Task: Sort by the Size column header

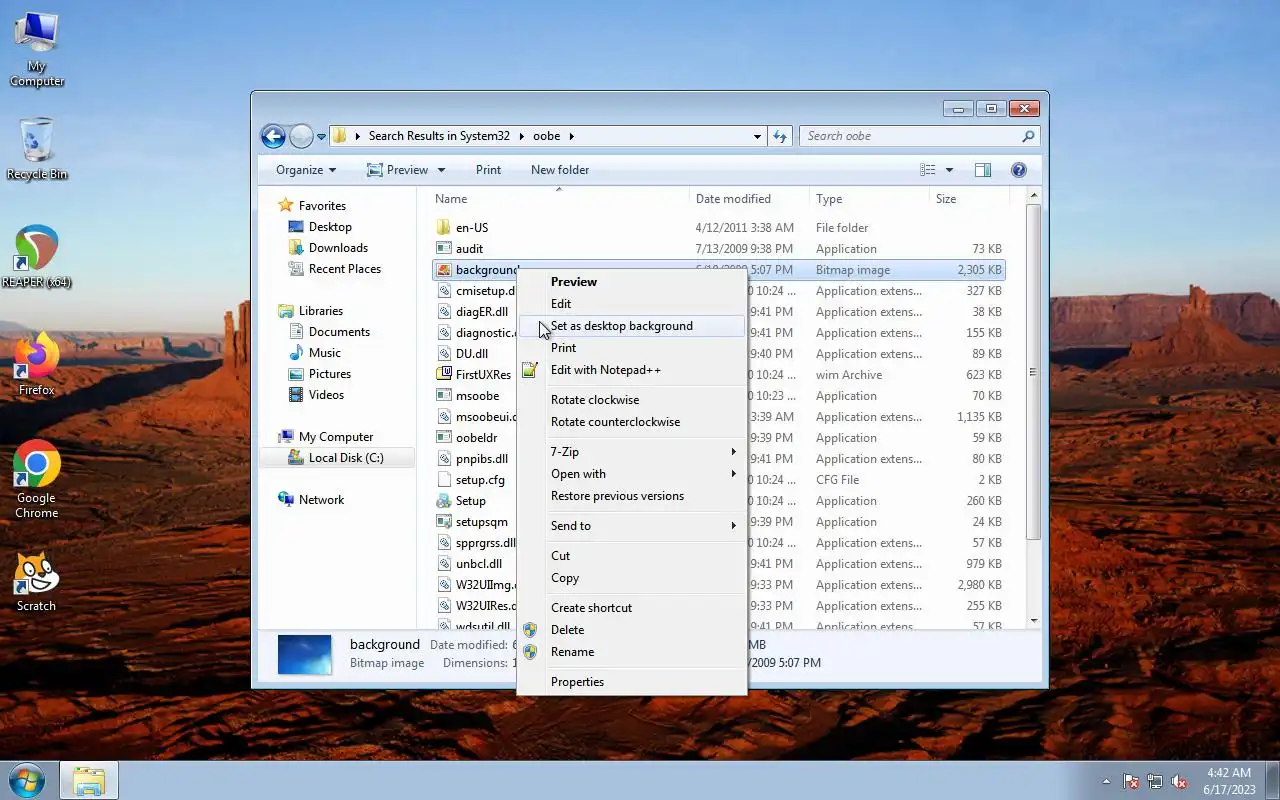Action: coord(967,199)
